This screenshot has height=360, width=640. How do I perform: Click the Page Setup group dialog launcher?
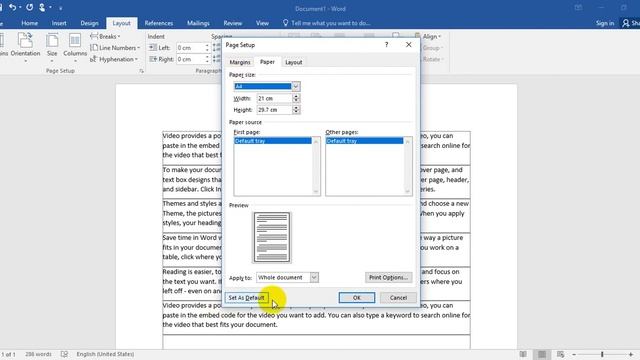click(142, 71)
